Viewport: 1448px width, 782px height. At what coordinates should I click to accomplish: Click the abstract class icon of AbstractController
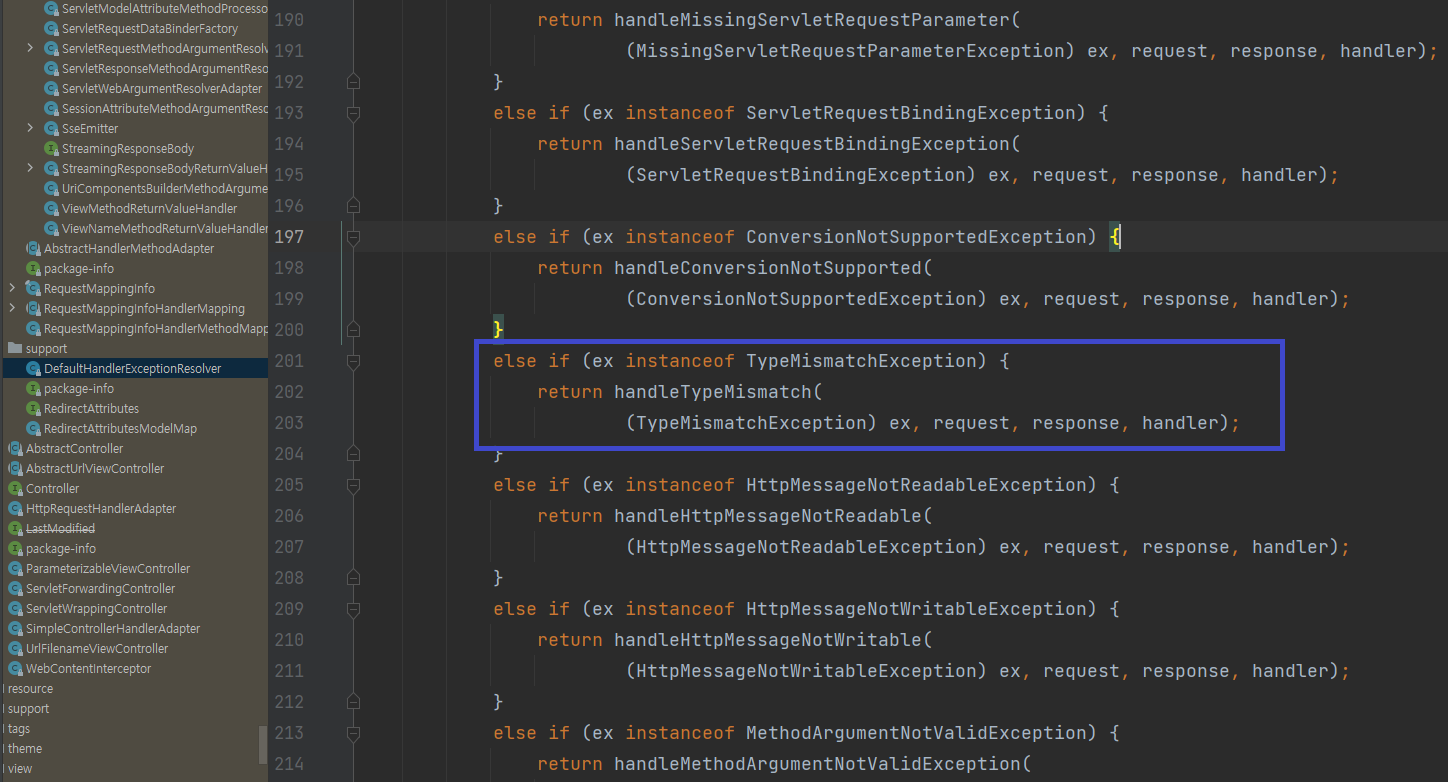16,449
